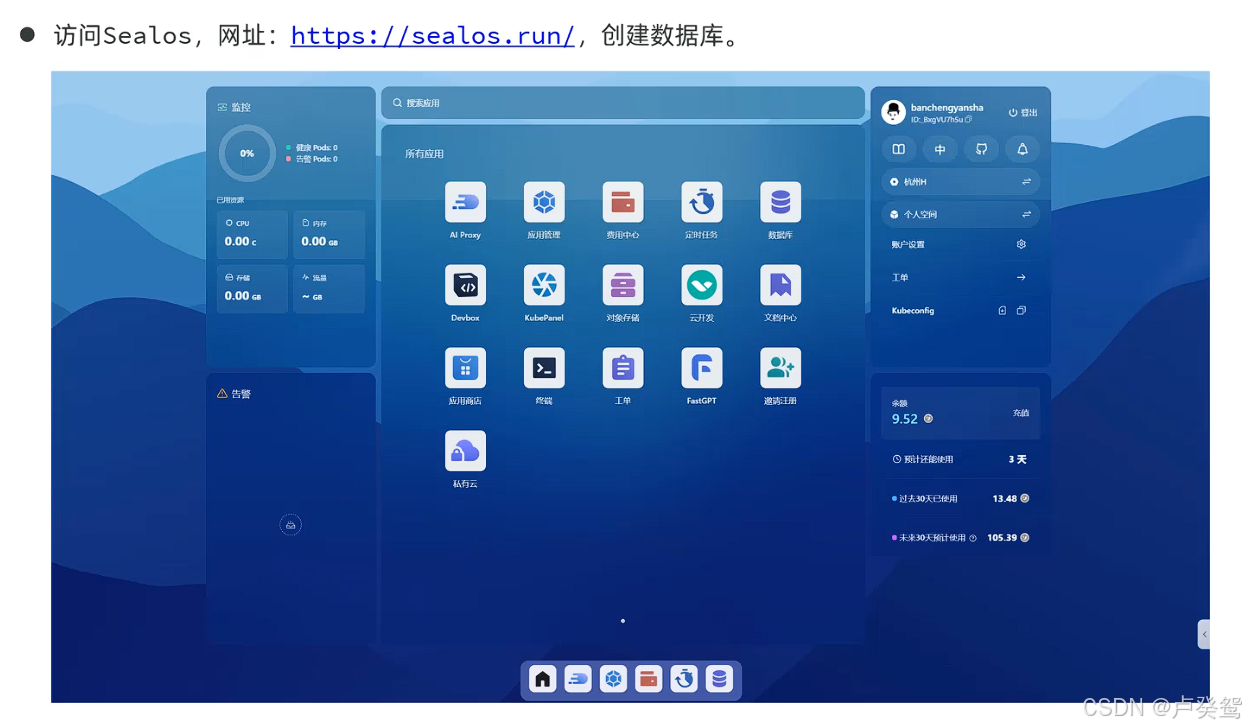1246x727 pixels.
Task: Click the 所有应用 all apps heading
Action: point(424,154)
